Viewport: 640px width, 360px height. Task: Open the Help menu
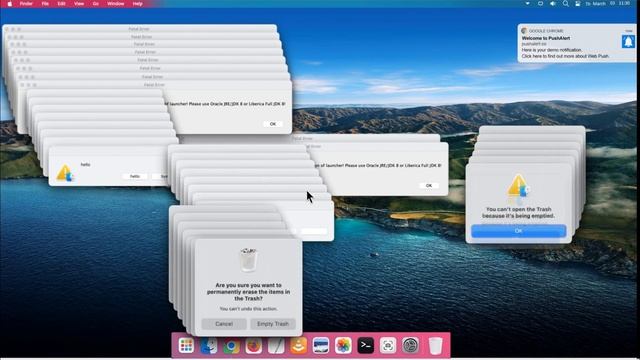tap(138, 4)
